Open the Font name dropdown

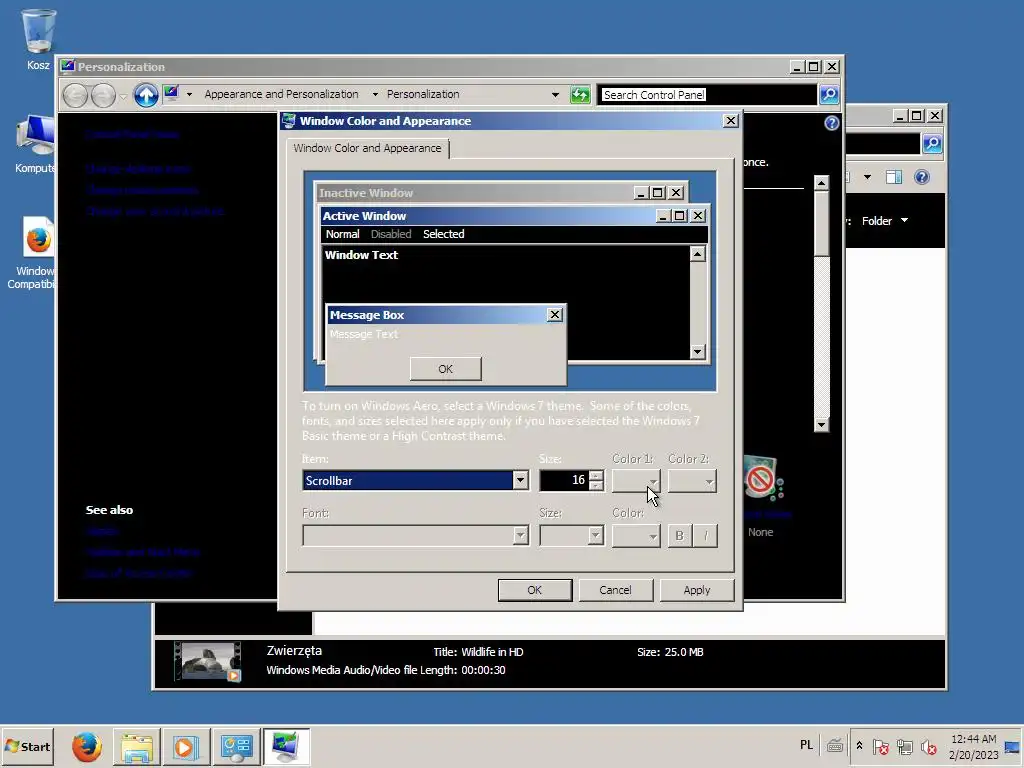point(415,536)
